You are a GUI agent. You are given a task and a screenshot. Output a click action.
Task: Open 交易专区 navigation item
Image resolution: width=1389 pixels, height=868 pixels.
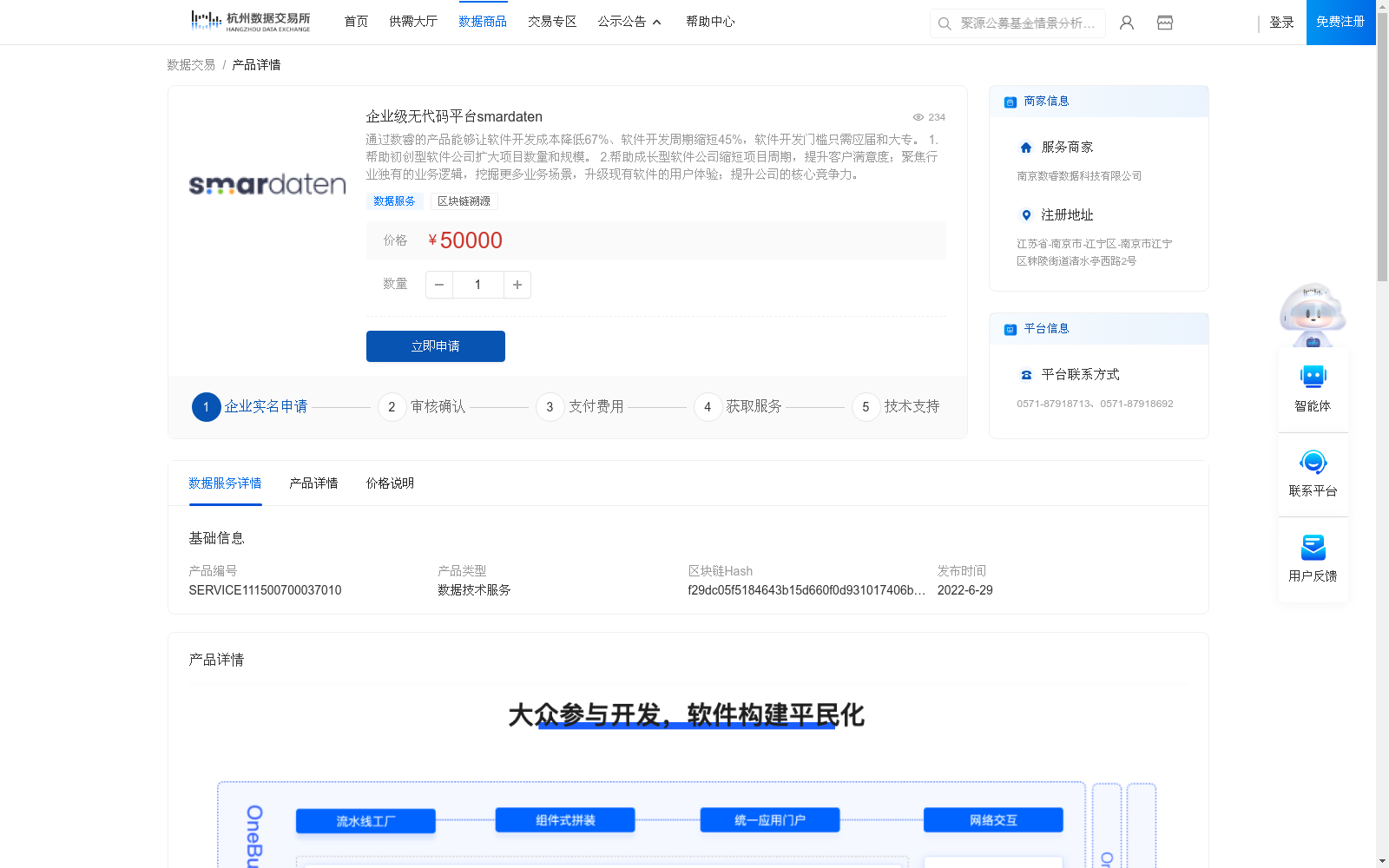(552, 22)
